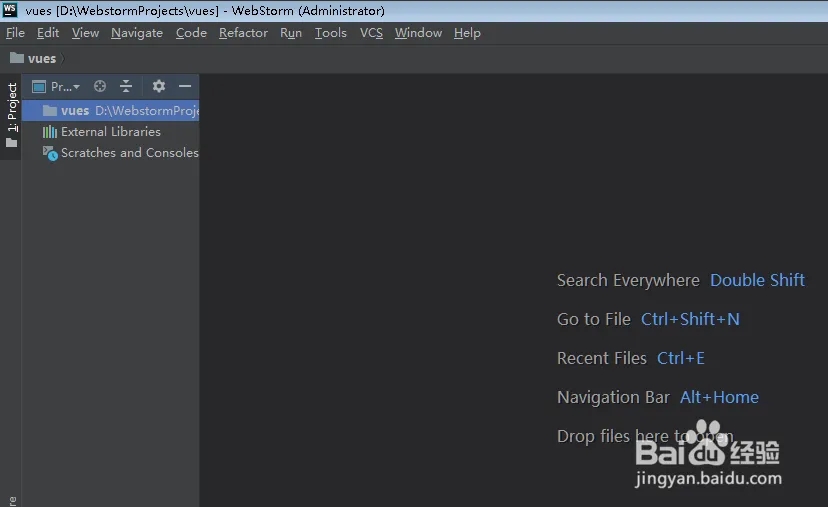Open the Help menu
Image resolution: width=828 pixels, height=507 pixels.
[467, 33]
